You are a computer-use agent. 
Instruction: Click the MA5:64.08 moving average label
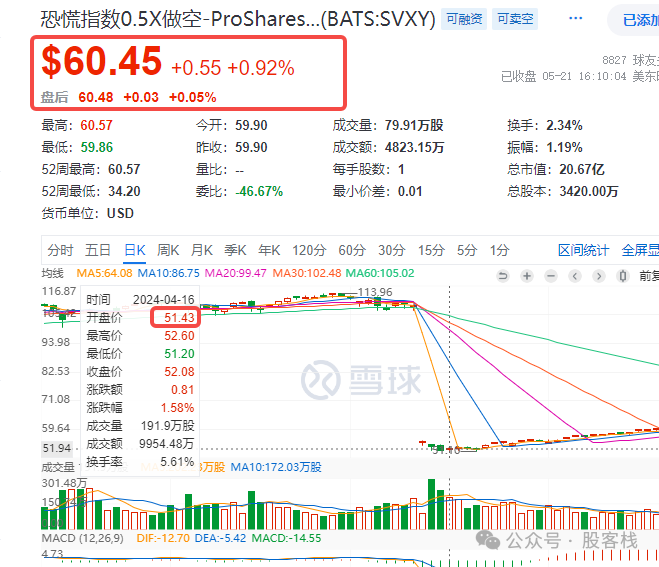[x=104, y=273]
